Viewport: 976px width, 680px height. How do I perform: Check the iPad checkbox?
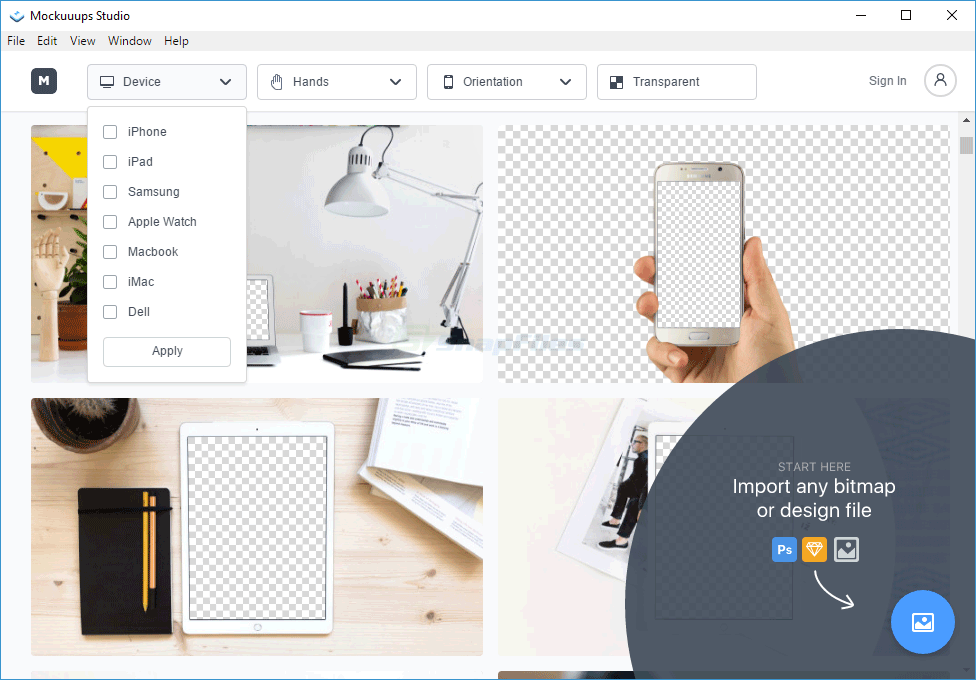pyautogui.click(x=110, y=162)
